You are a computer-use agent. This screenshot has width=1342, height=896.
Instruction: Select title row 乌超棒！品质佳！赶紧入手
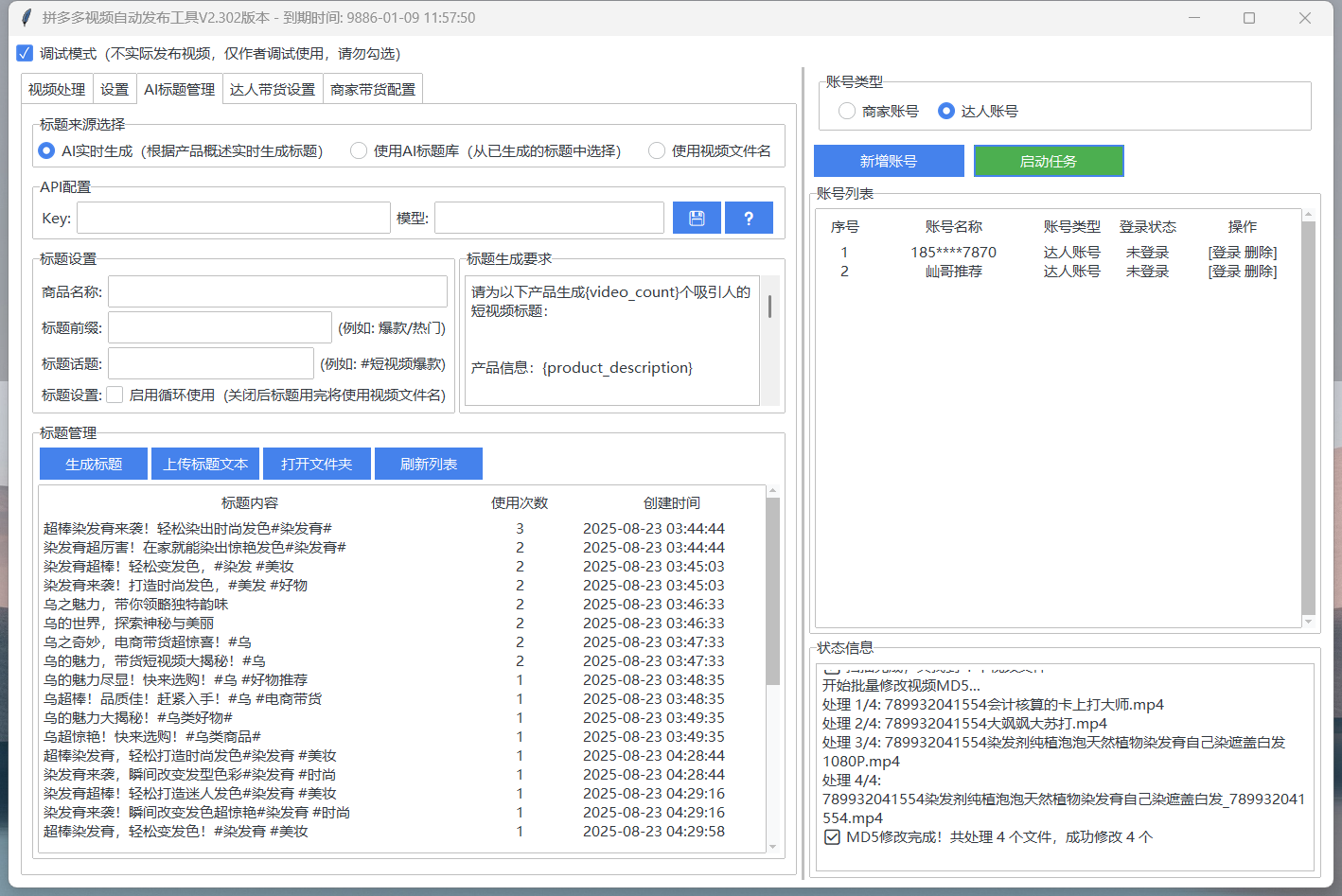(402, 699)
